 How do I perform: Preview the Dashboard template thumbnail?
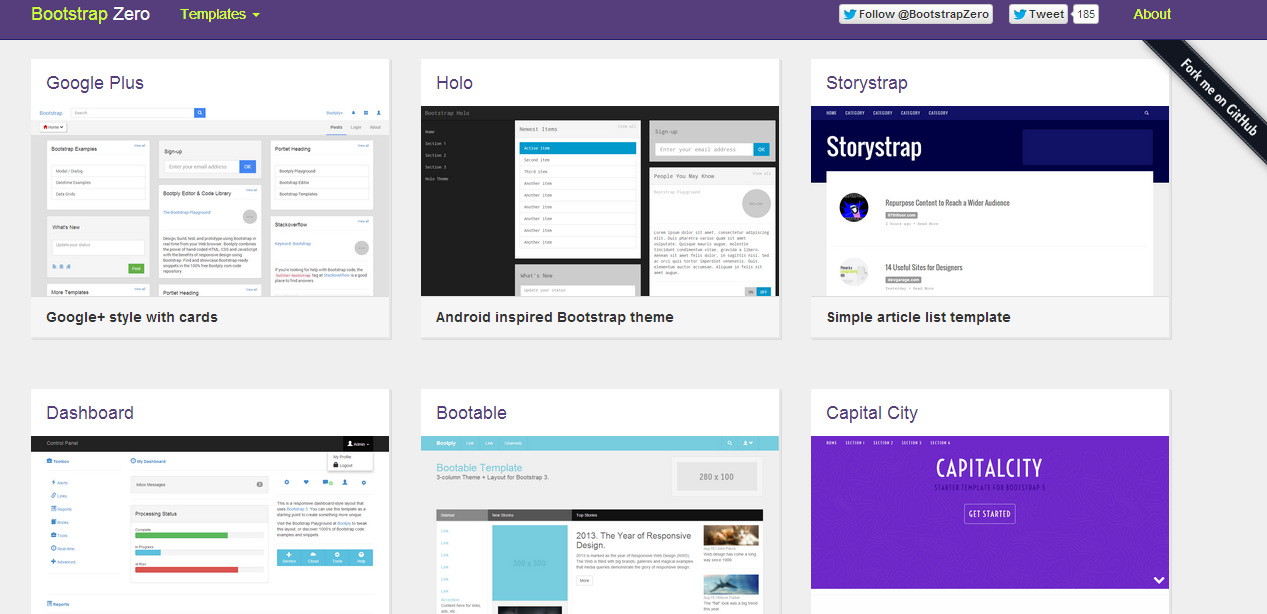tap(210, 525)
